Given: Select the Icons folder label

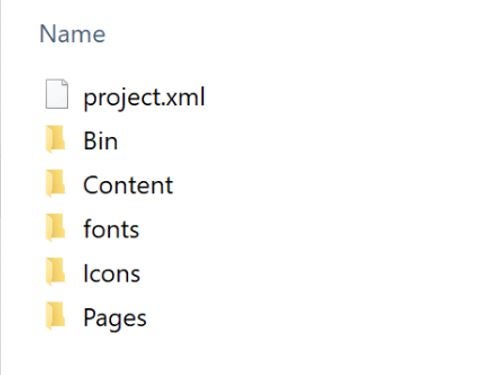Looking at the screenshot, I should [x=112, y=273].
